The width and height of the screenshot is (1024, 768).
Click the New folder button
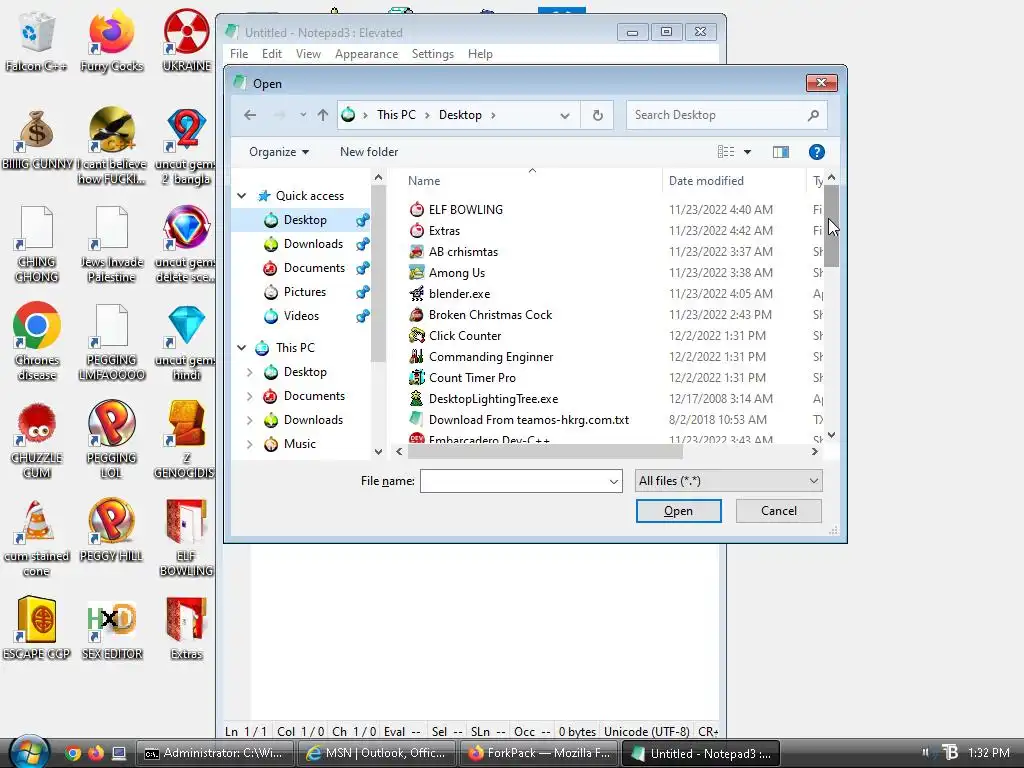[x=369, y=152]
